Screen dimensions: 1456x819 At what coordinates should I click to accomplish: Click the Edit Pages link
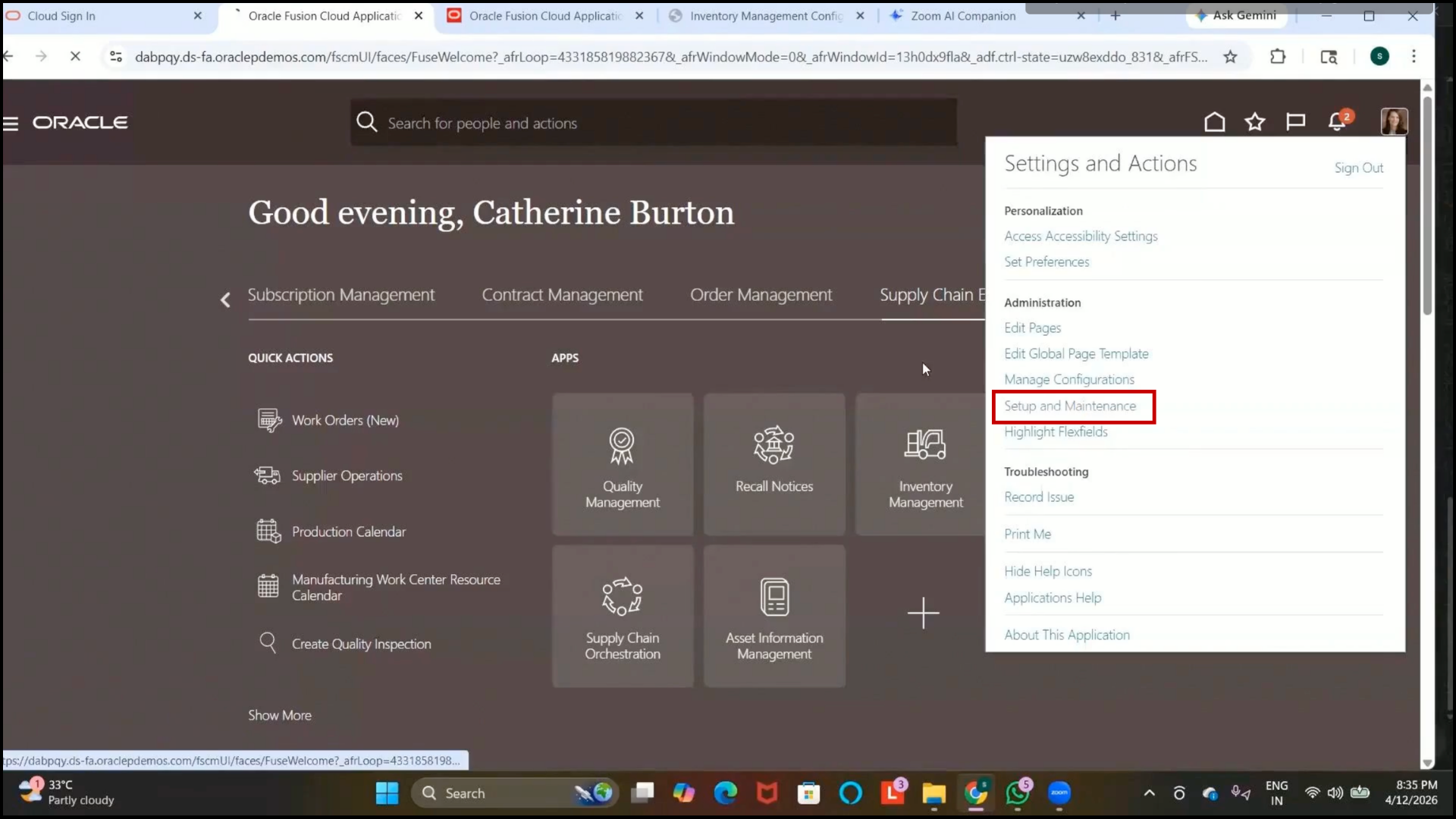tap(1032, 328)
